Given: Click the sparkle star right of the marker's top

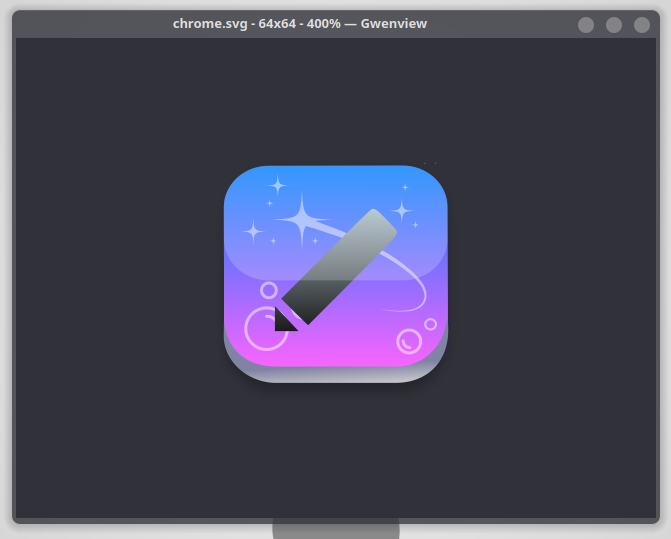Looking at the screenshot, I should click(402, 211).
